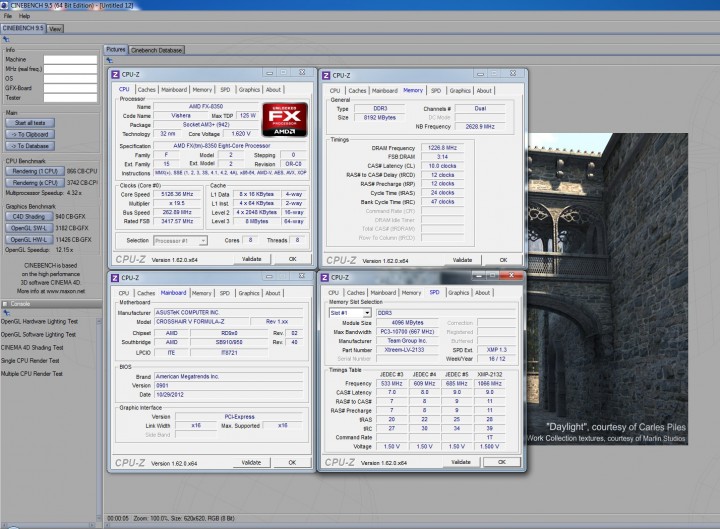This screenshot has height=529, width=720.
Task: Click the MHz (real freq.) input field
Action: tap(70, 69)
